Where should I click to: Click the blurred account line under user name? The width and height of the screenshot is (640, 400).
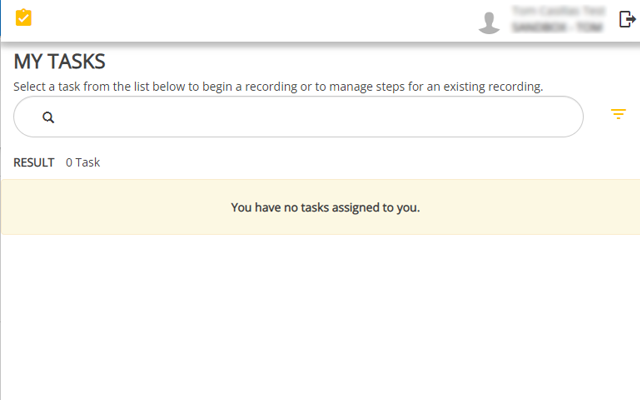click(557, 28)
